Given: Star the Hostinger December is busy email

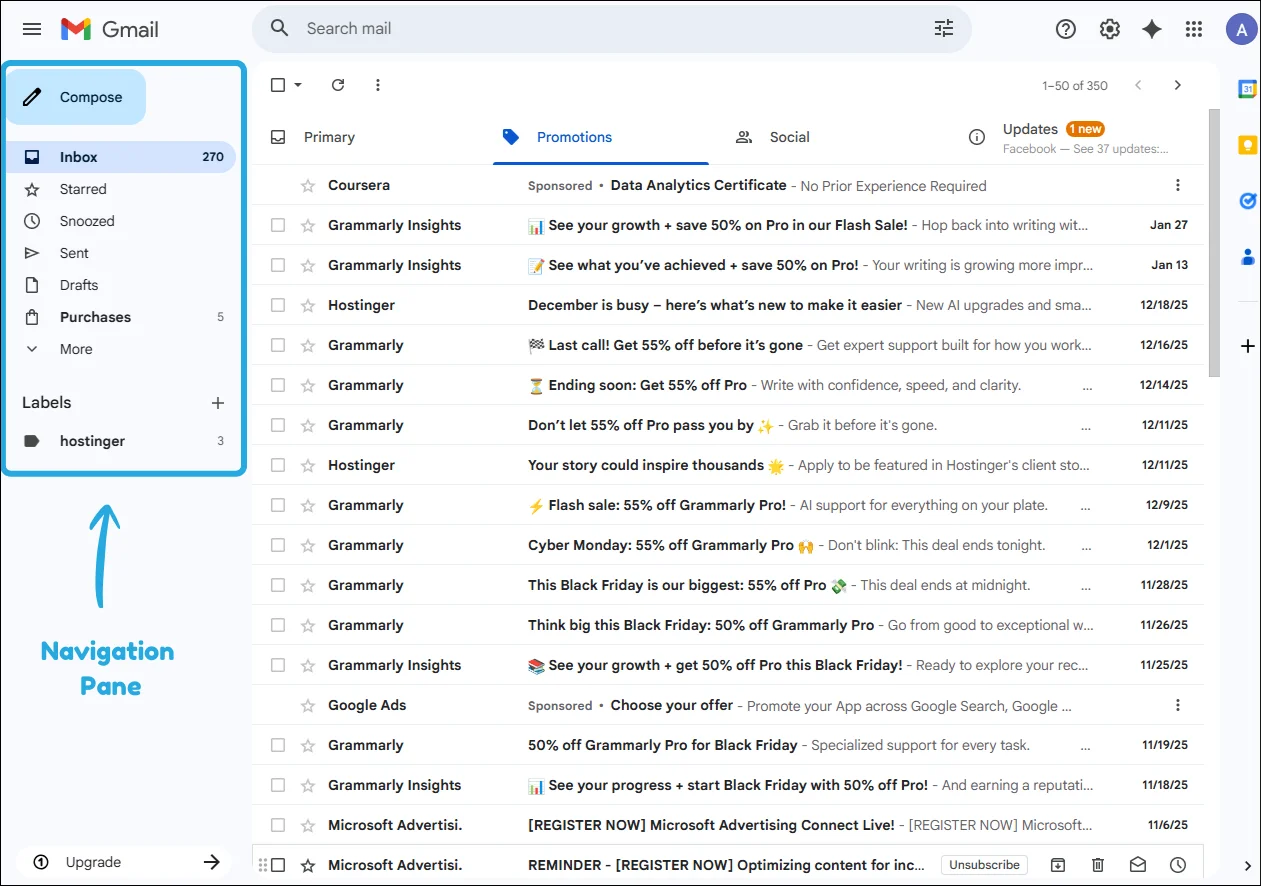Looking at the screenshot, I should coord(308,305).
